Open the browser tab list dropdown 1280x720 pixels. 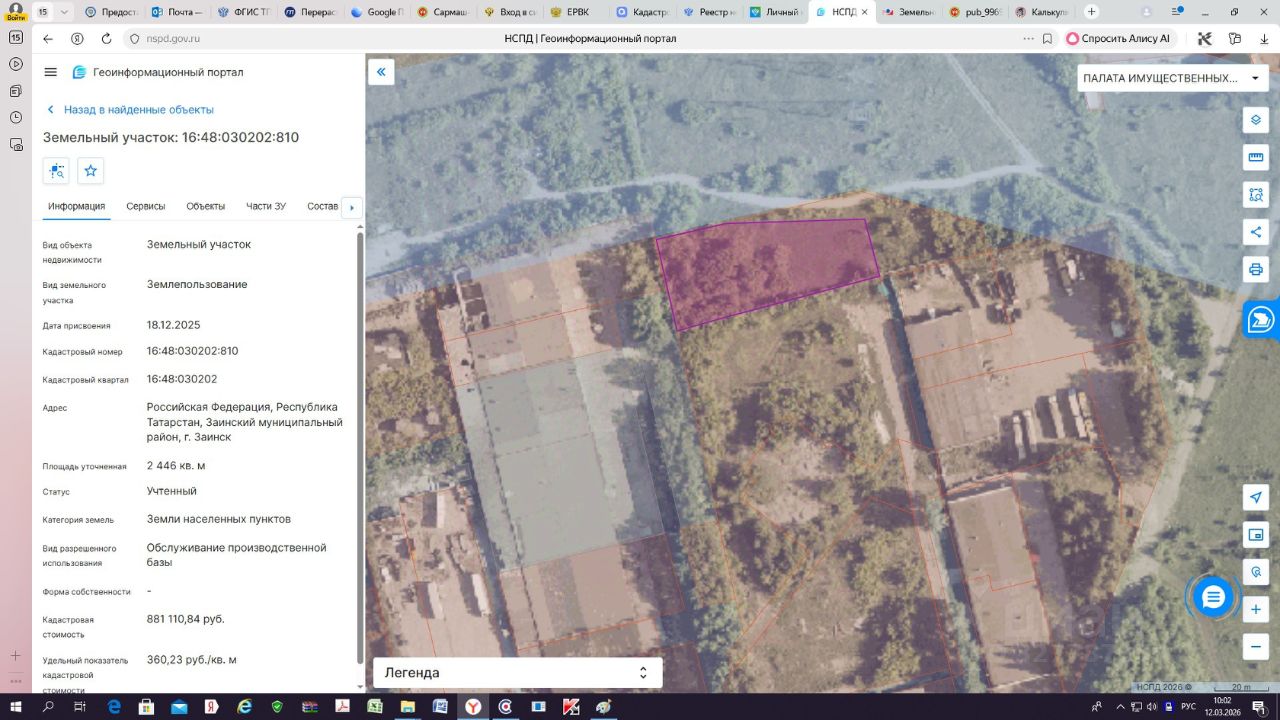click(x=65, y=12)
